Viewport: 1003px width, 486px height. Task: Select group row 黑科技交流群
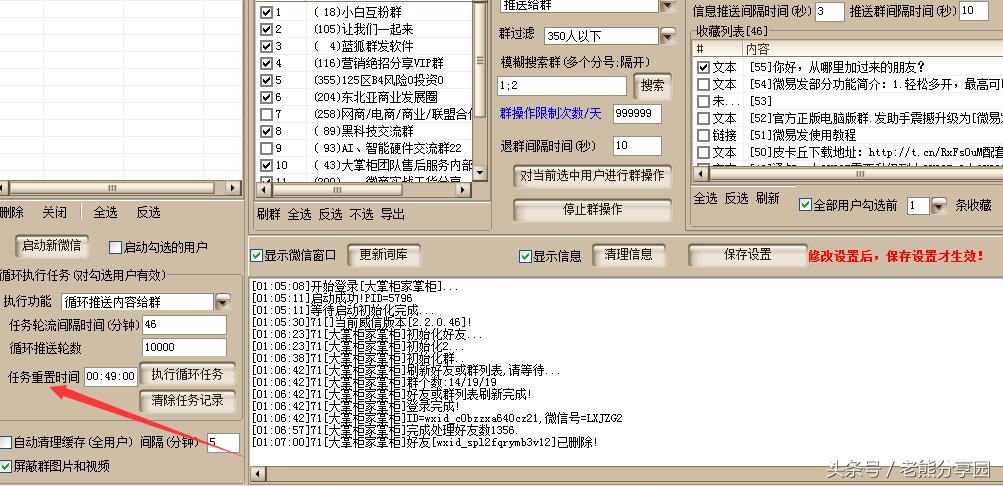365,131
